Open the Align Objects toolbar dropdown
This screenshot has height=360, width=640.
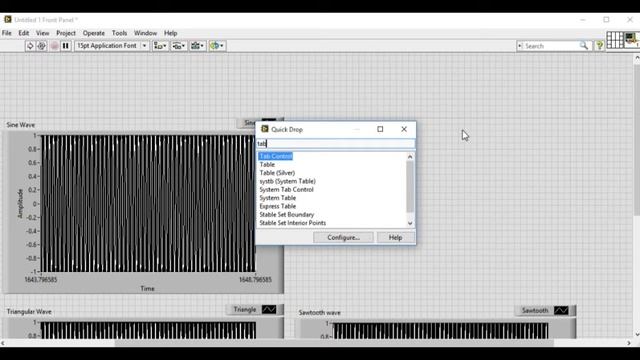[x=160, y=46]
